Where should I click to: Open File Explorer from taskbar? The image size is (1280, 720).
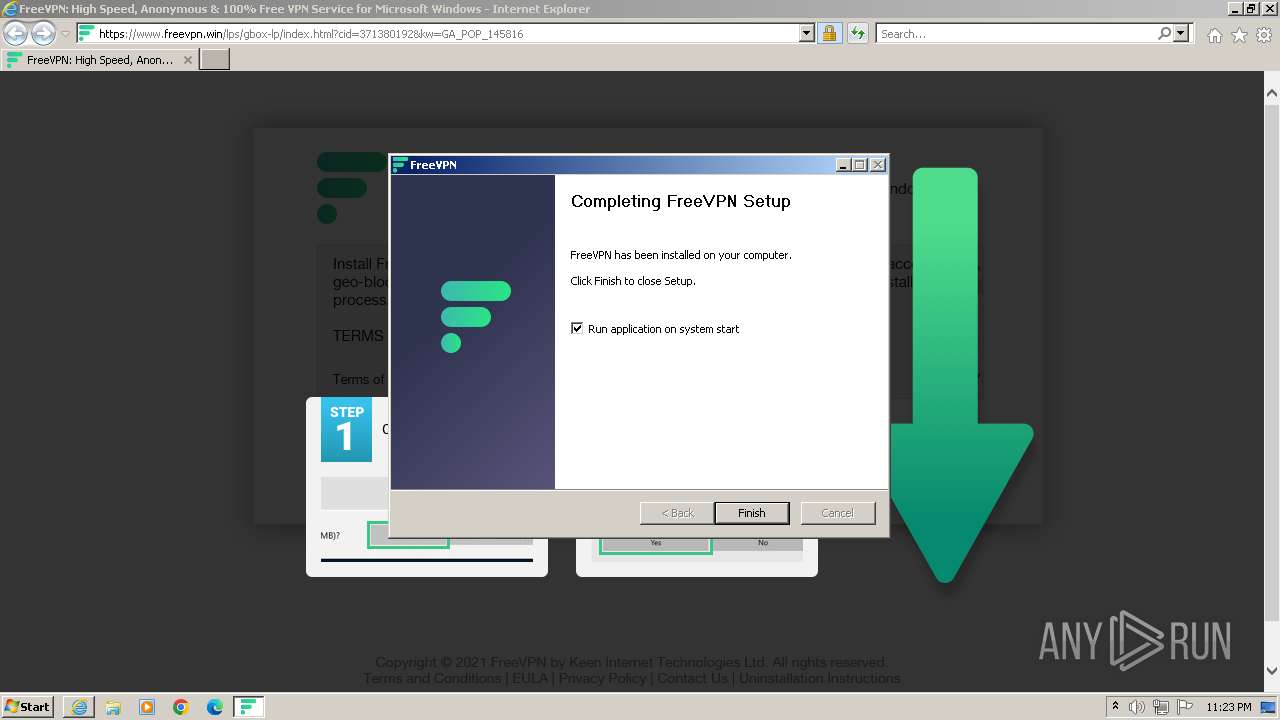coord(113,707)
